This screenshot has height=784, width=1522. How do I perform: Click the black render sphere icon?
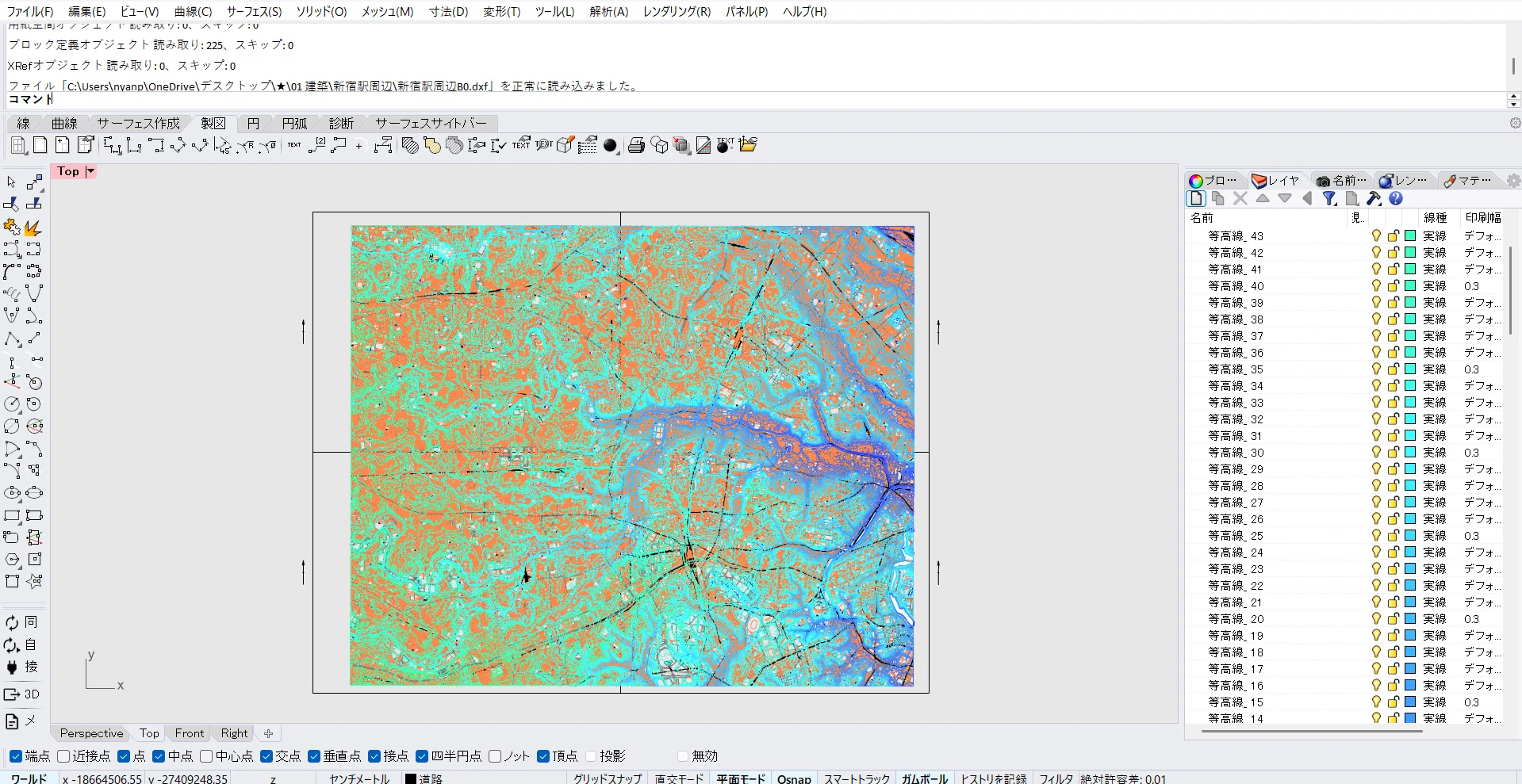click(x=610, y=146)
